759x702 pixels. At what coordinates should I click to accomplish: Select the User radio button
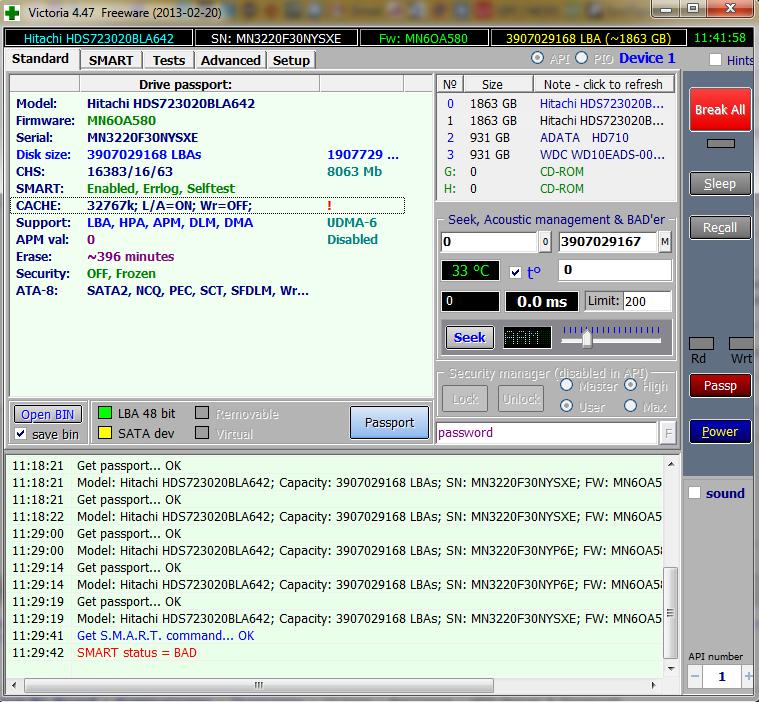[566, 406]
